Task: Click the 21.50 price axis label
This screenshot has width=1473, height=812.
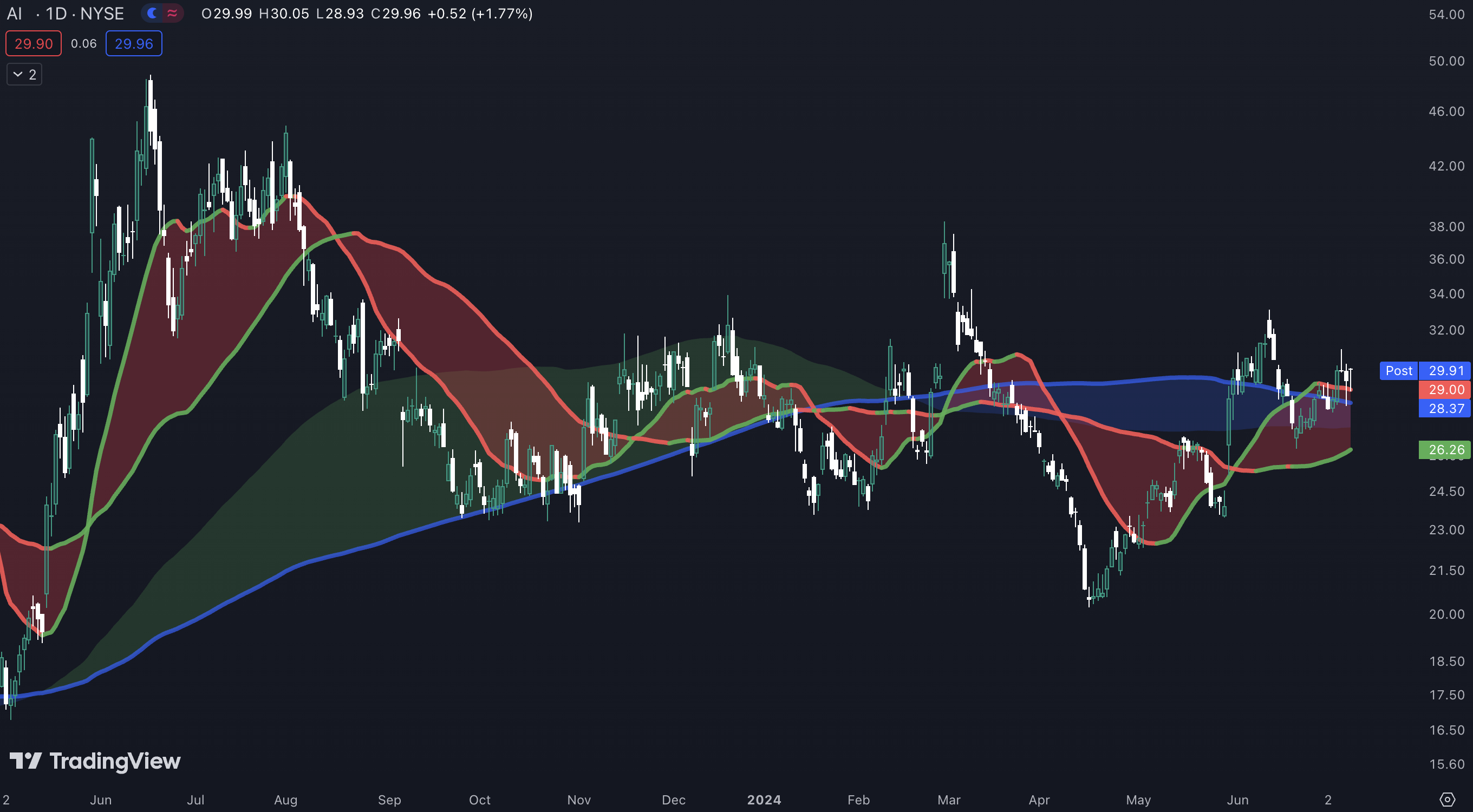Action: coord(1446,570)
